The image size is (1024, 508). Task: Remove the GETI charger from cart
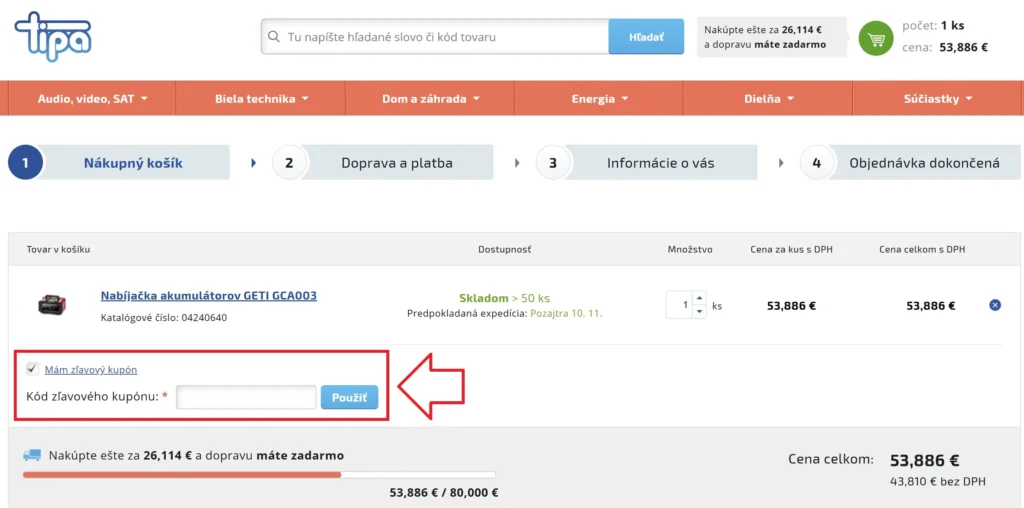coord(994,305)
